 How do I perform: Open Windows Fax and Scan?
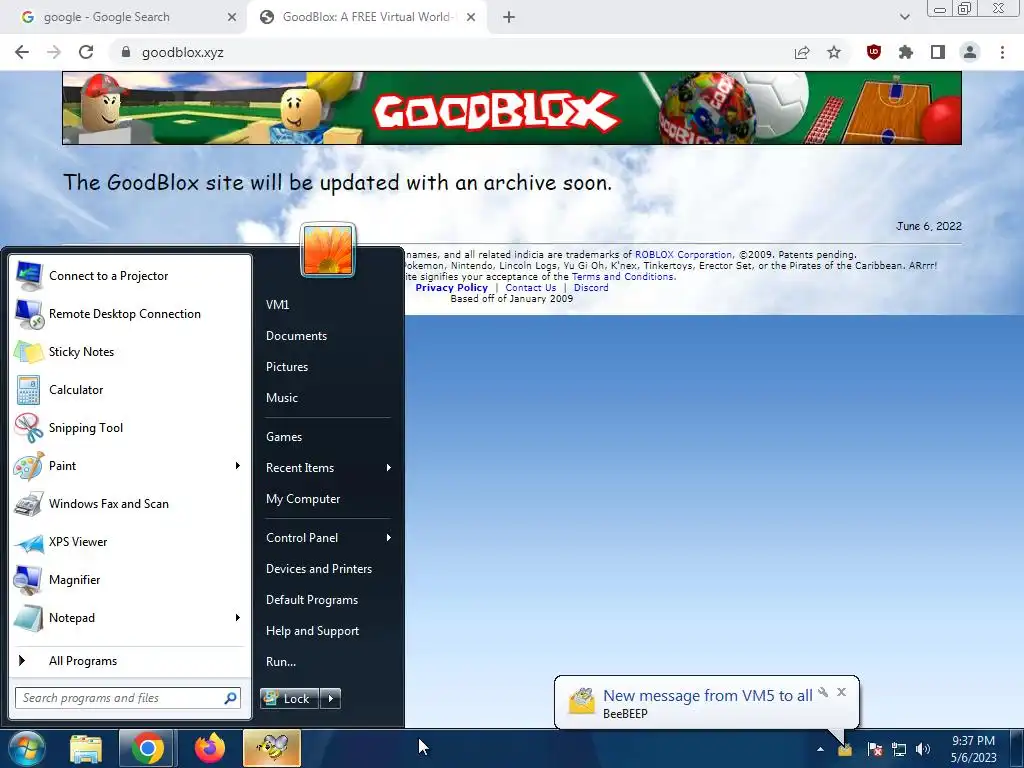[129, 504]
